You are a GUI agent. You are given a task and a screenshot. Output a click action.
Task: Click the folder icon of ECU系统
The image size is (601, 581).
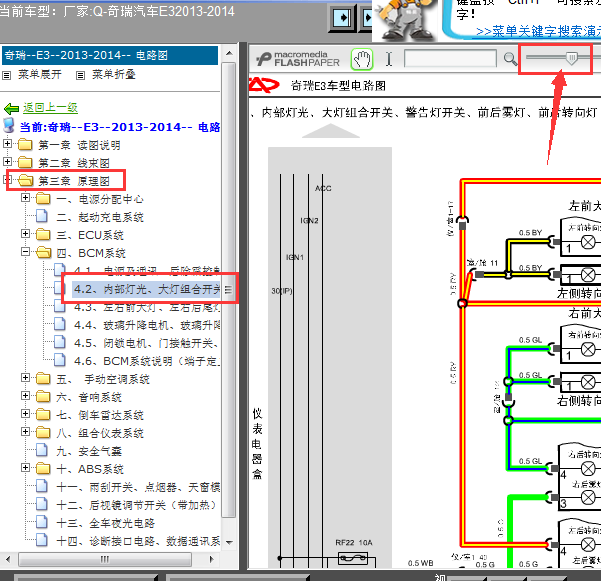(43, 235)
